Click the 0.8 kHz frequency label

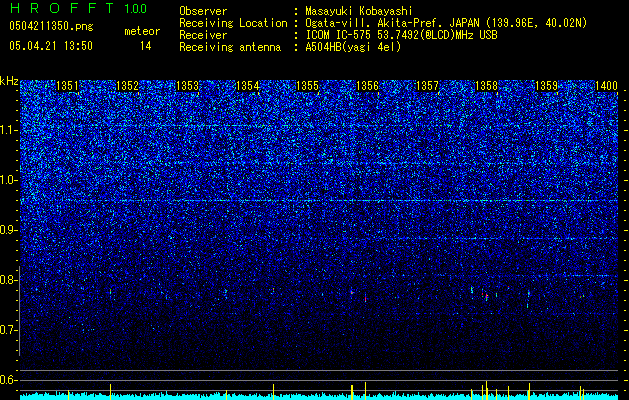(x=8, y=280)
